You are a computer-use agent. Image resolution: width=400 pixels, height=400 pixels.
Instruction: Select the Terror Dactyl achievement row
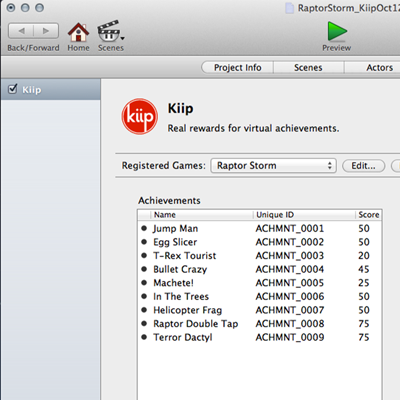(x=259, y=337)
